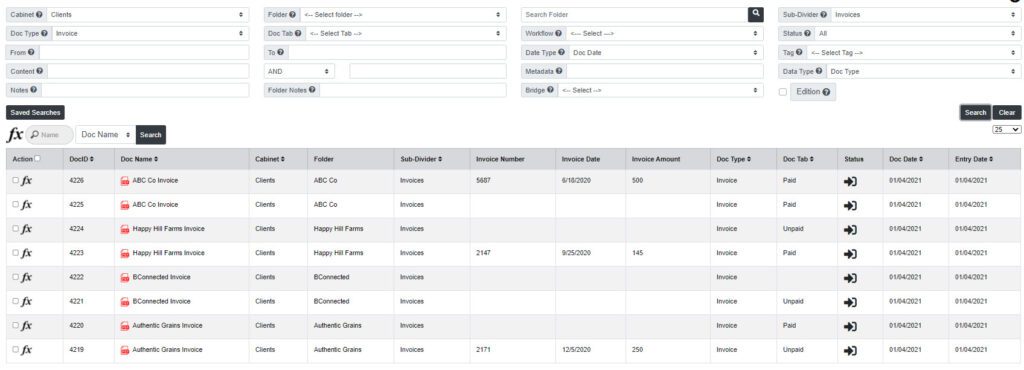Click the Search button beside Doc Name dropdown

point(151,134)
